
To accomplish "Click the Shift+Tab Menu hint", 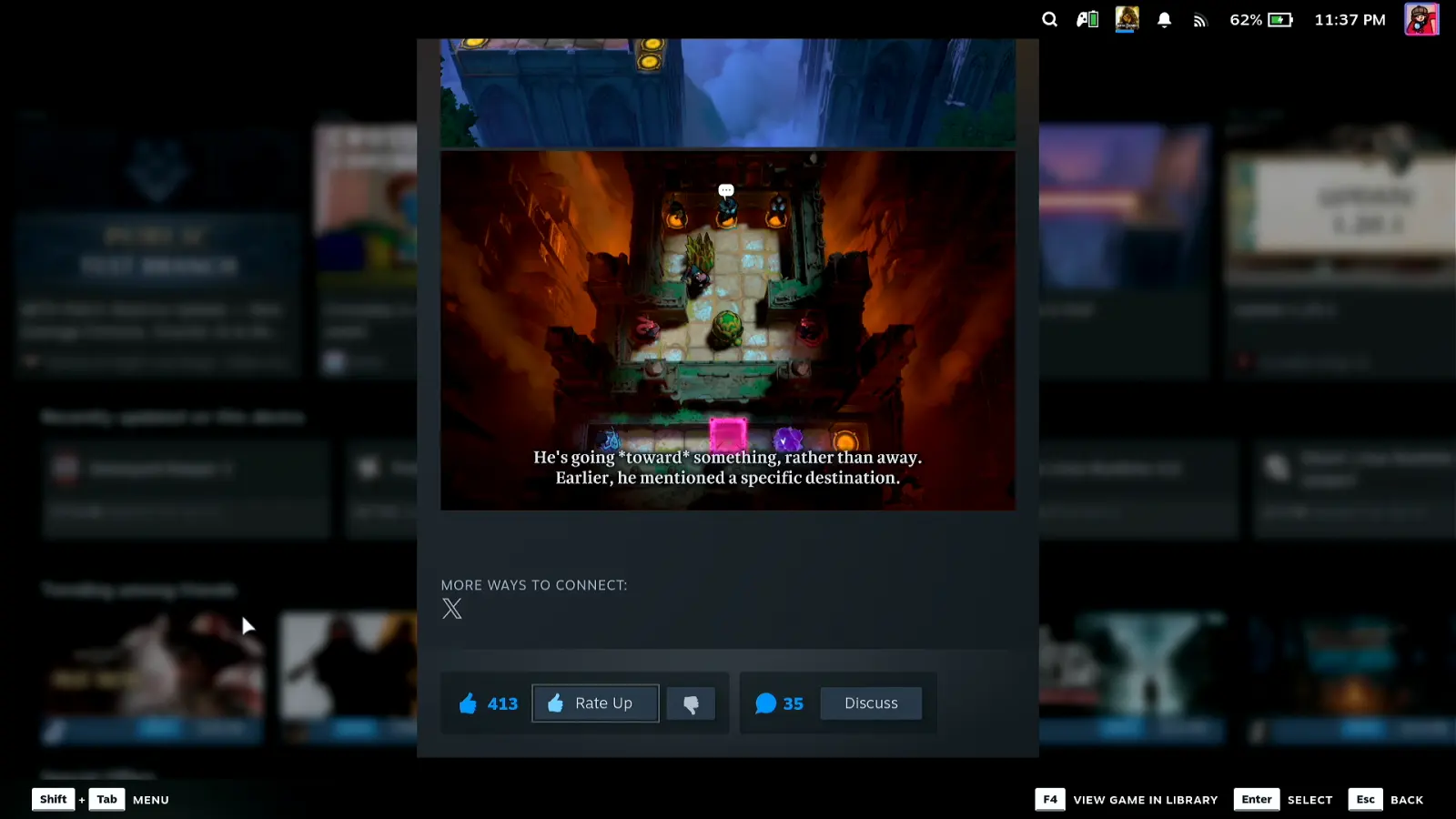I will (100, 799).
